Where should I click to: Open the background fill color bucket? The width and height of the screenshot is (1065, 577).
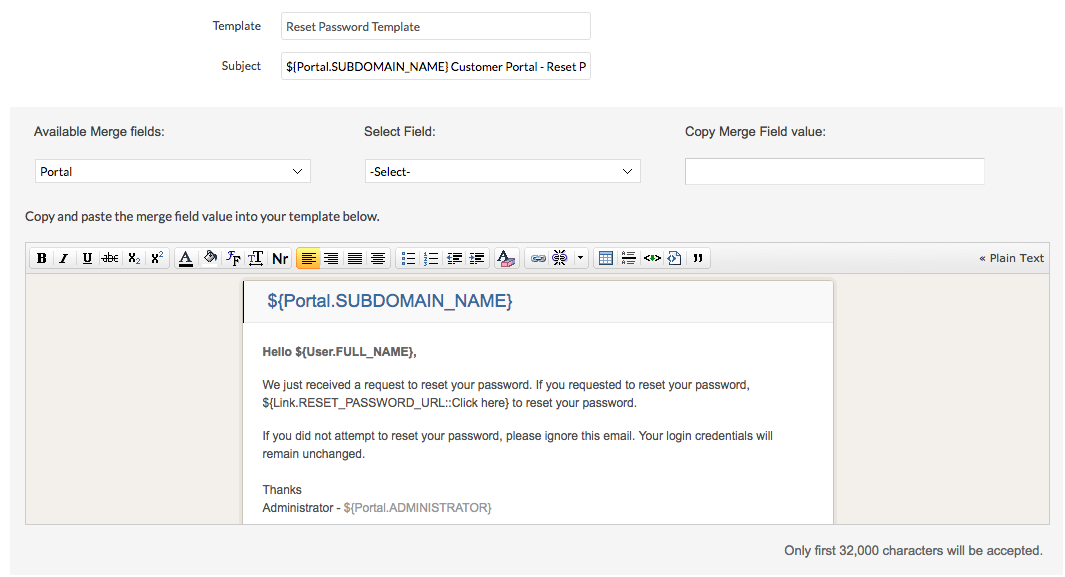210,258
